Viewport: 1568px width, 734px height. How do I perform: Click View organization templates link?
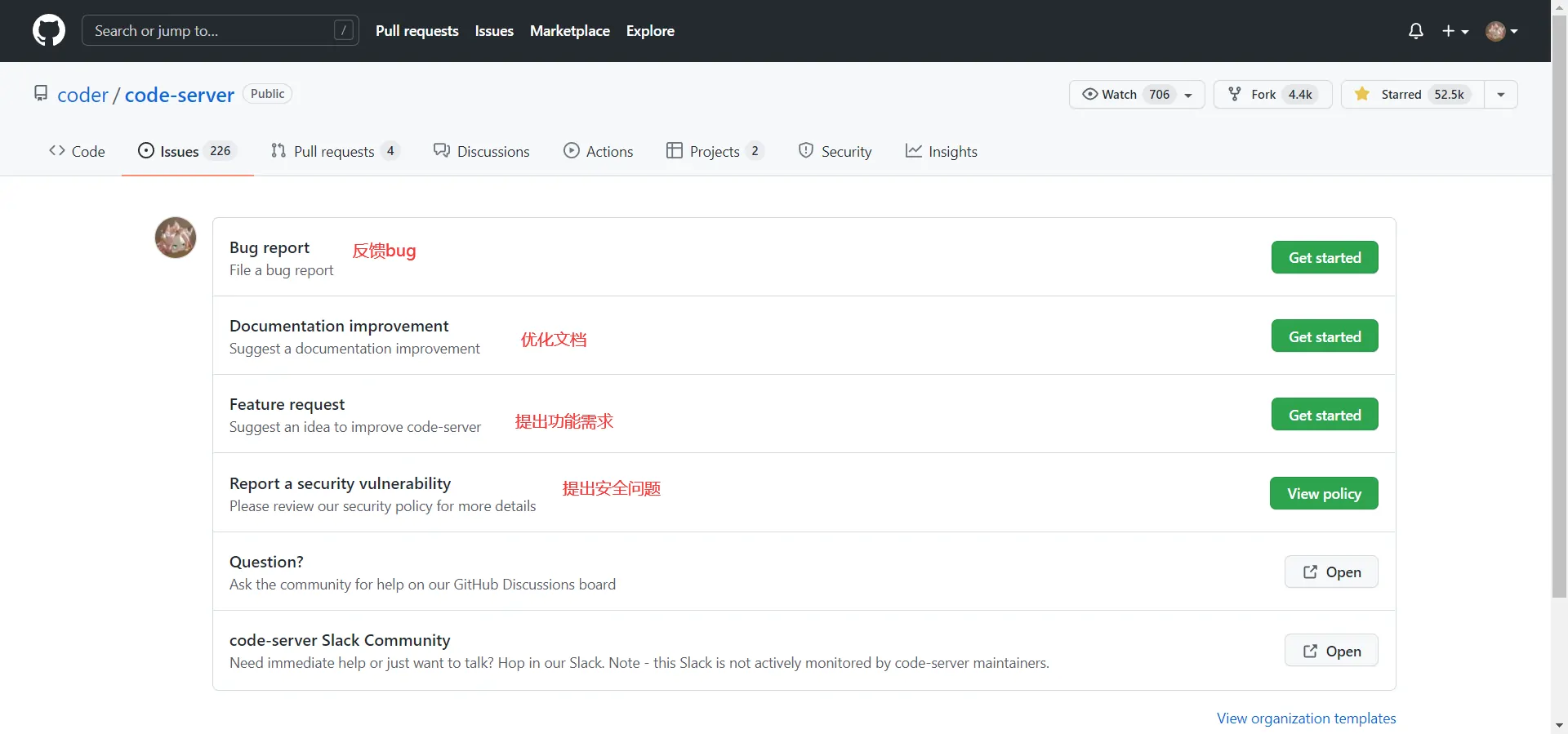[1307, 718]
